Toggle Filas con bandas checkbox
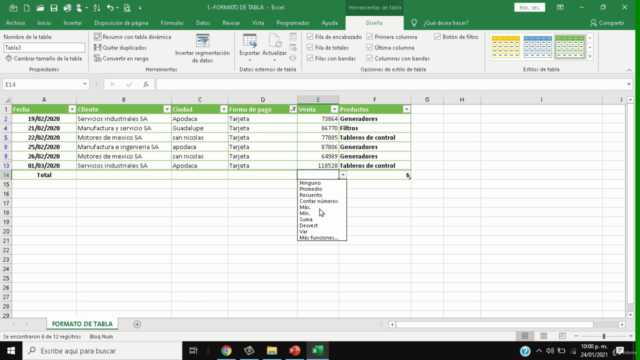Screen dimensions: 640x360 (310, 58)
